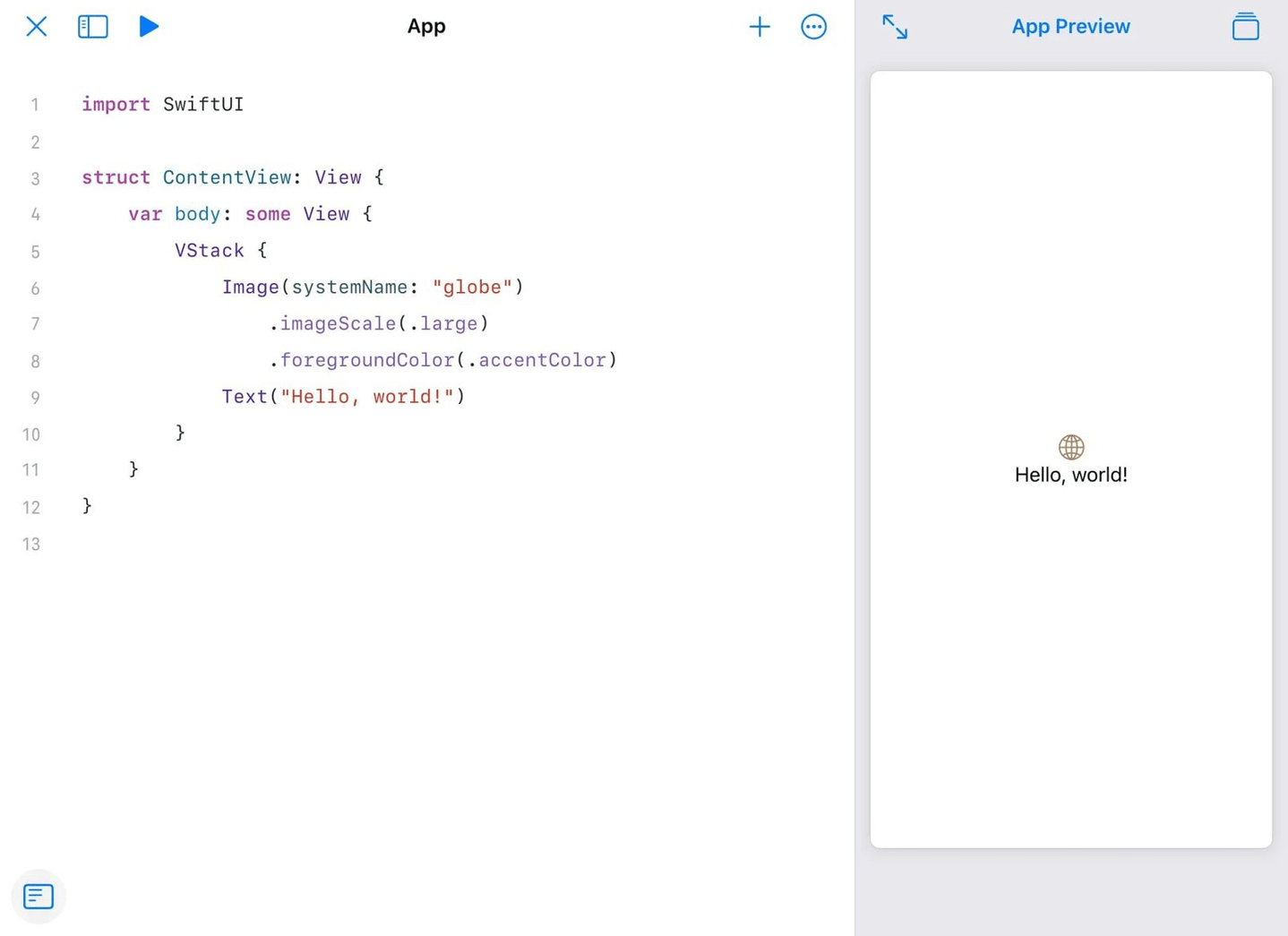Viewport: 1288px width, 936px height.
Task: Tap the globe image in the preview
Action: tap(1070, 446)
